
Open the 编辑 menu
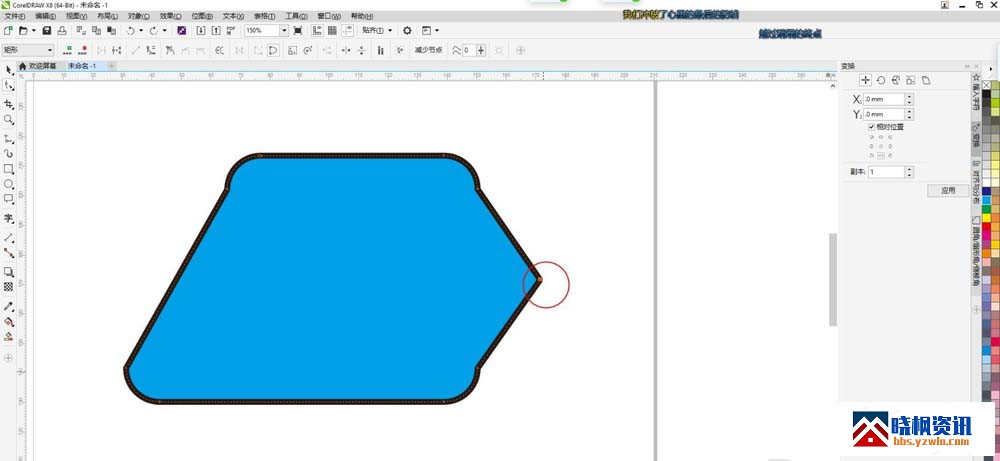(x=45, y=16)
